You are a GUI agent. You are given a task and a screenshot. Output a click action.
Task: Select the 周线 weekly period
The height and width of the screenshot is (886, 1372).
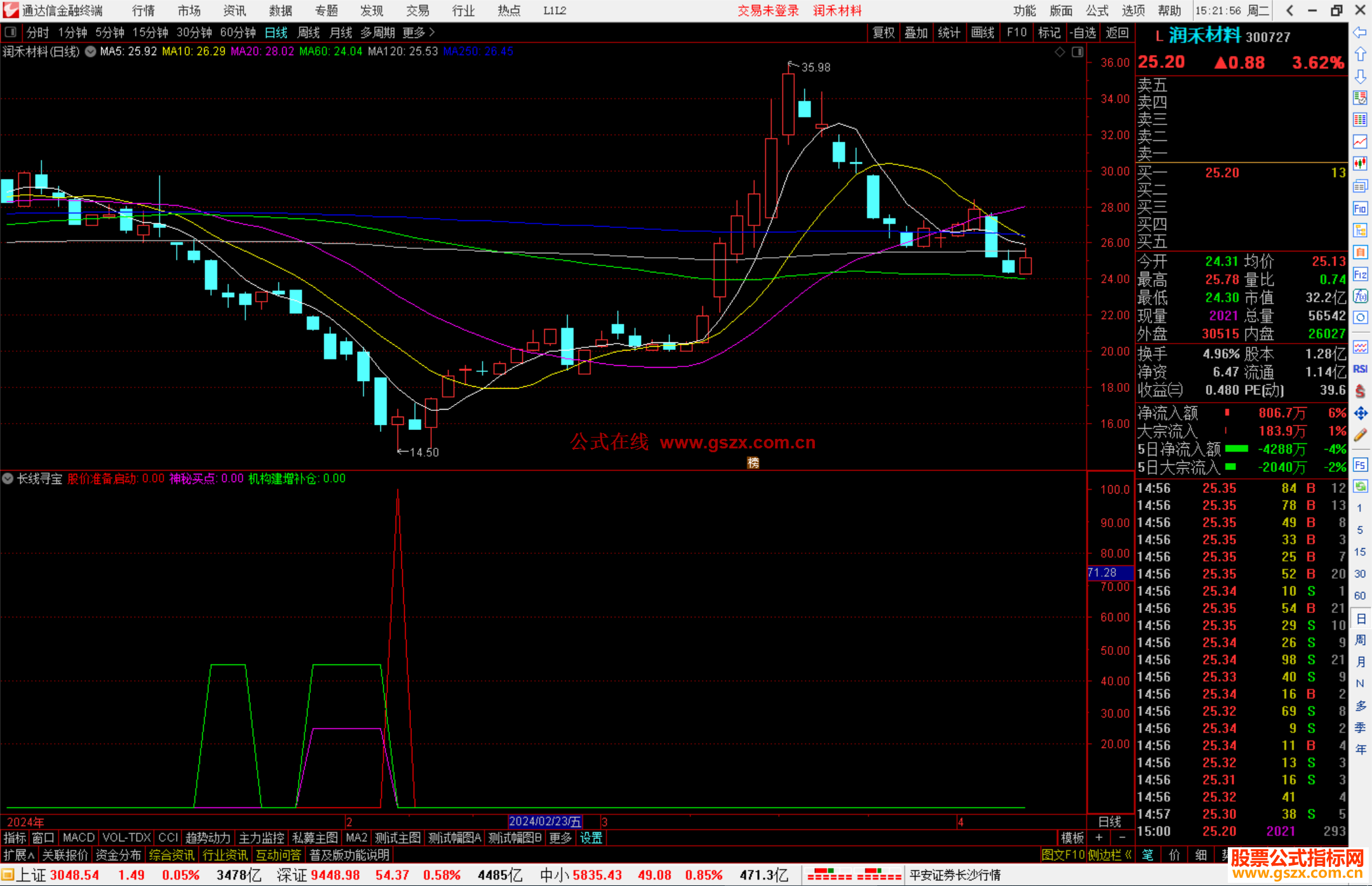309,32
